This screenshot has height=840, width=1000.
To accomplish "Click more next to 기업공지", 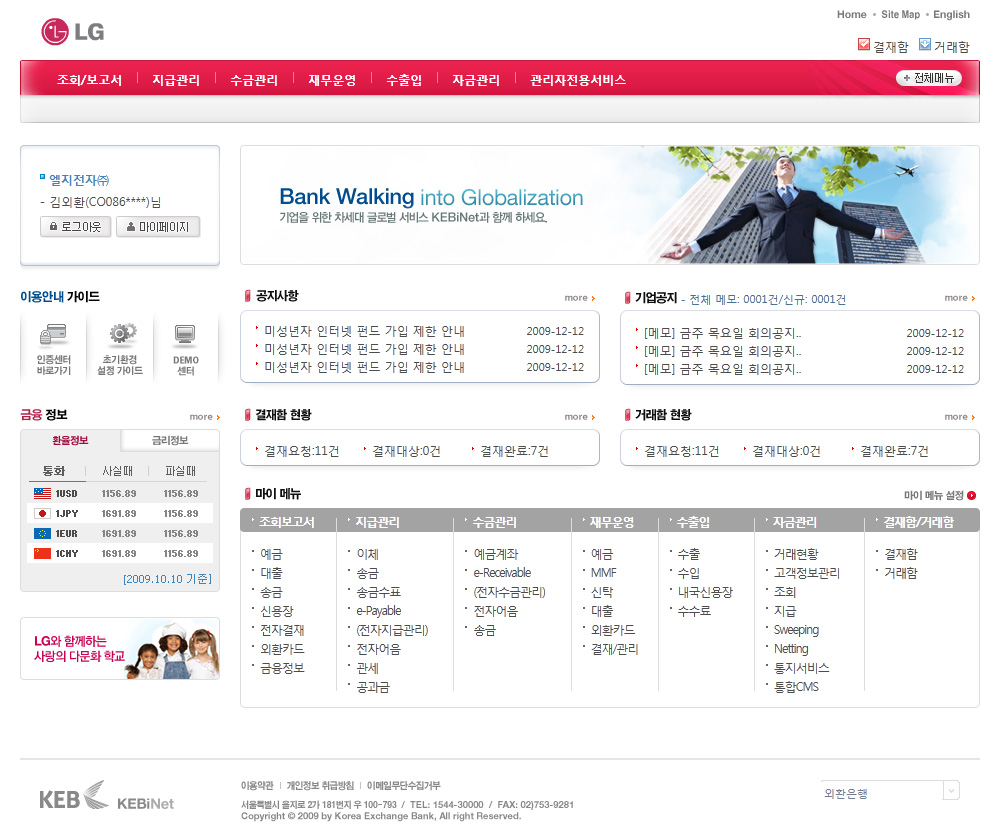I will click(x=959, y=298).
